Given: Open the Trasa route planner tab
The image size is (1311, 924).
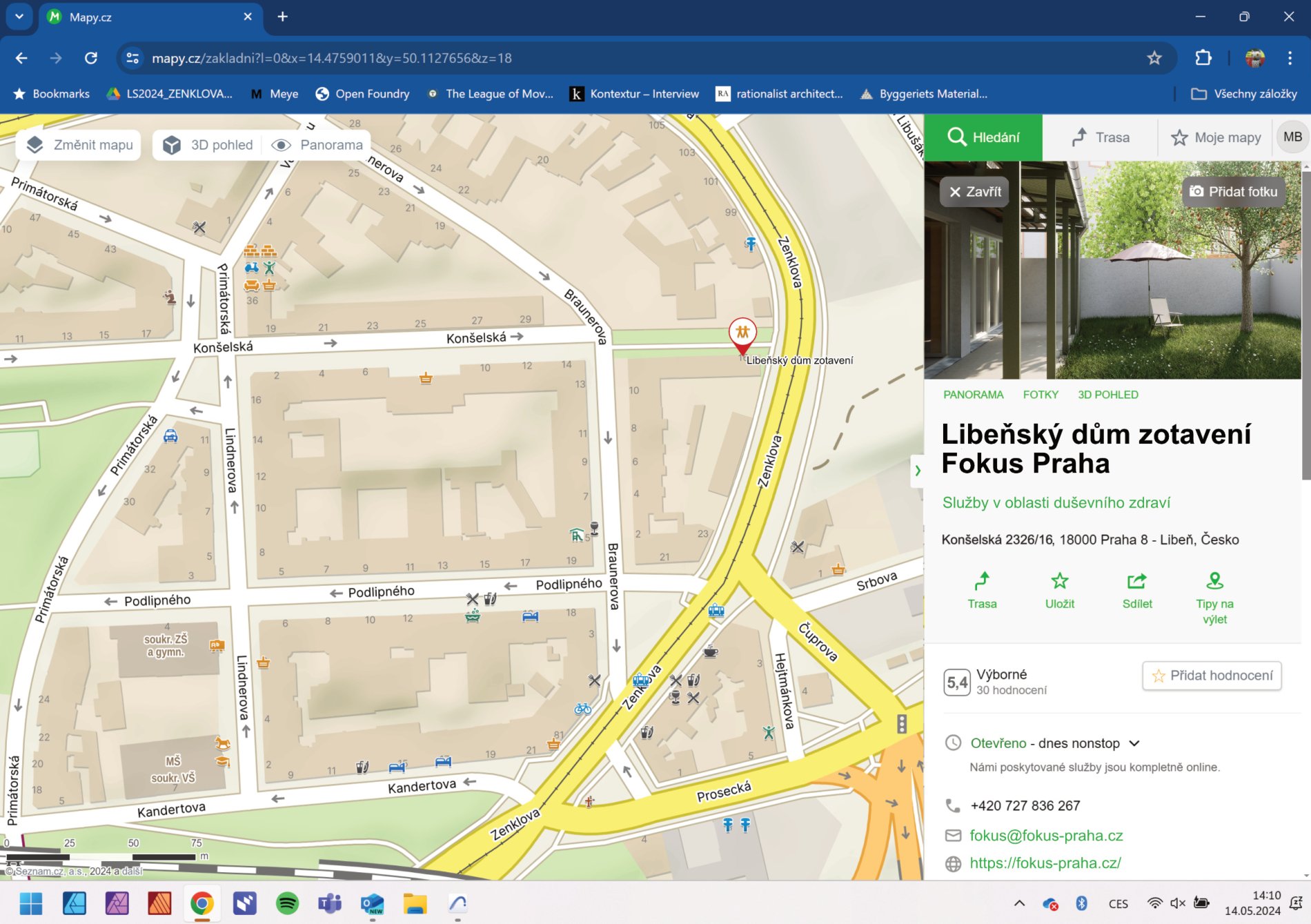Looking at the screenshot, I should [x=1101, y=137].
